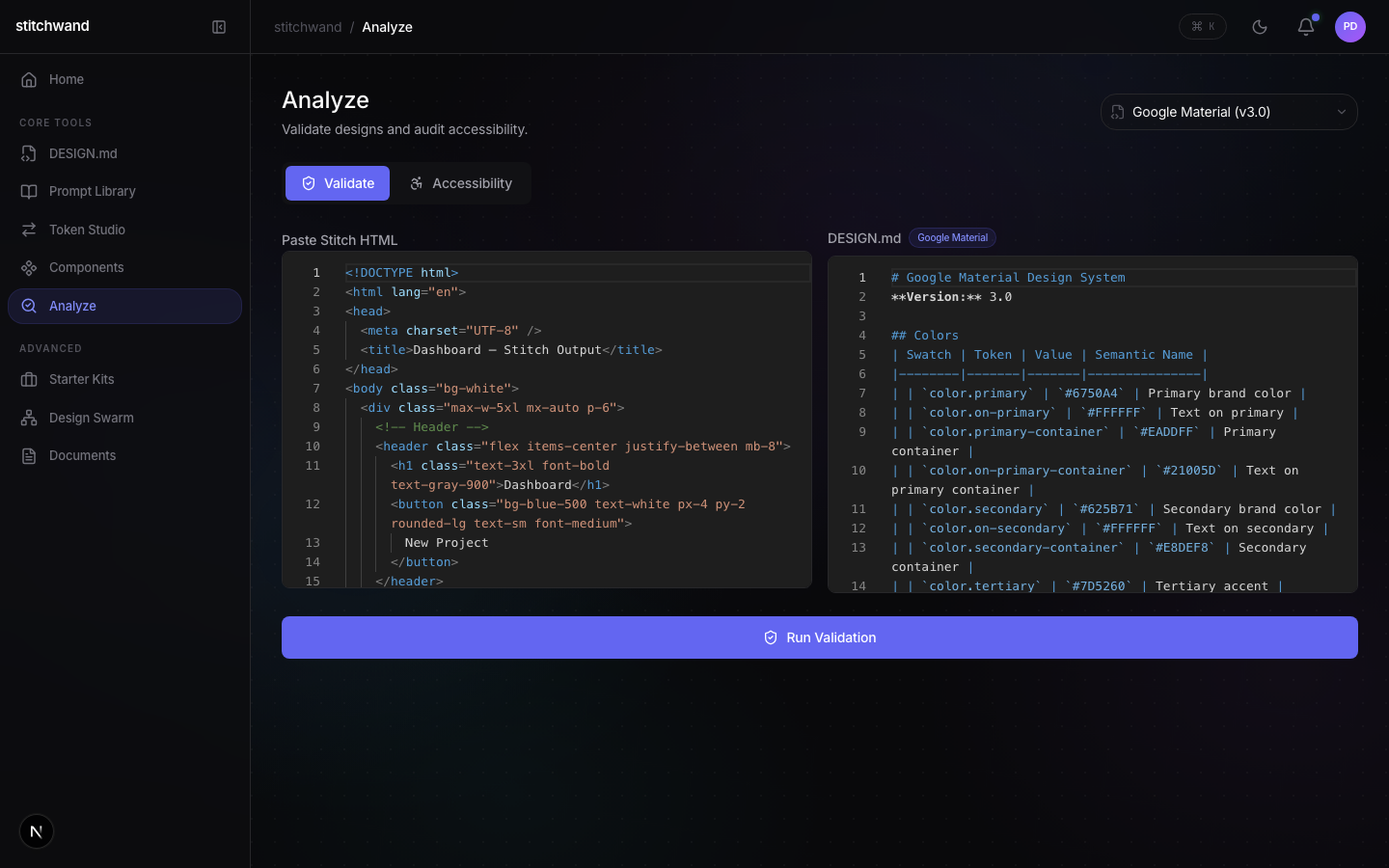Image resolution: width=1389 pixels, height=868 pixels.
Task: Switch to the Validate tab
Action: 338,183
